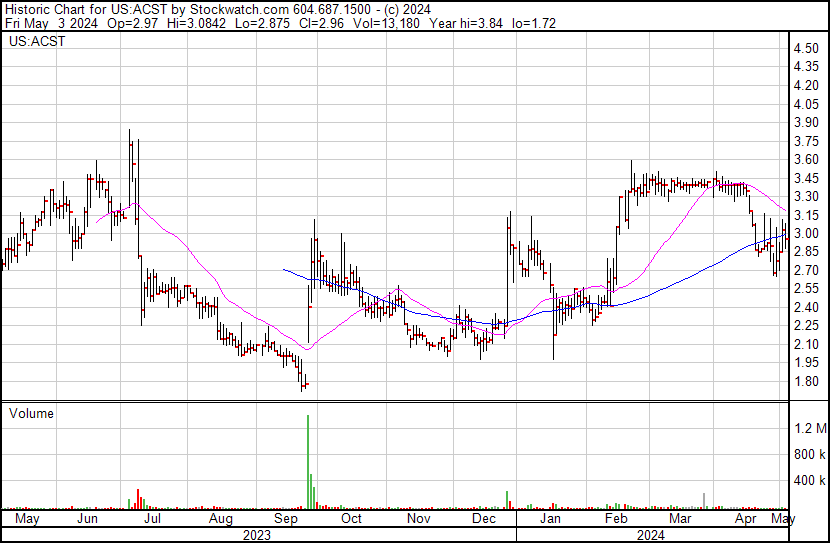Click the 3.00 price axis label
Image resolution: width=830 pixels, height=543 pixels.
coord(805,234)
